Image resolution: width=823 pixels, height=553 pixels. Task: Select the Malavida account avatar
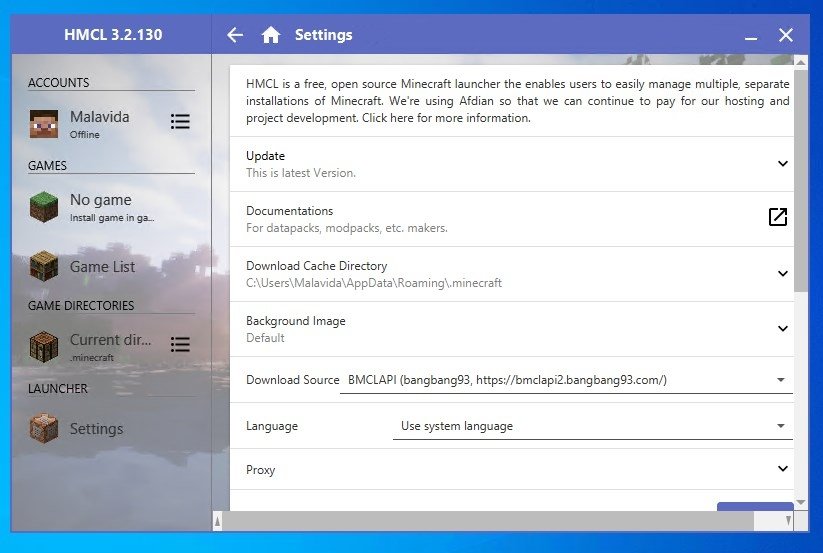44,124
